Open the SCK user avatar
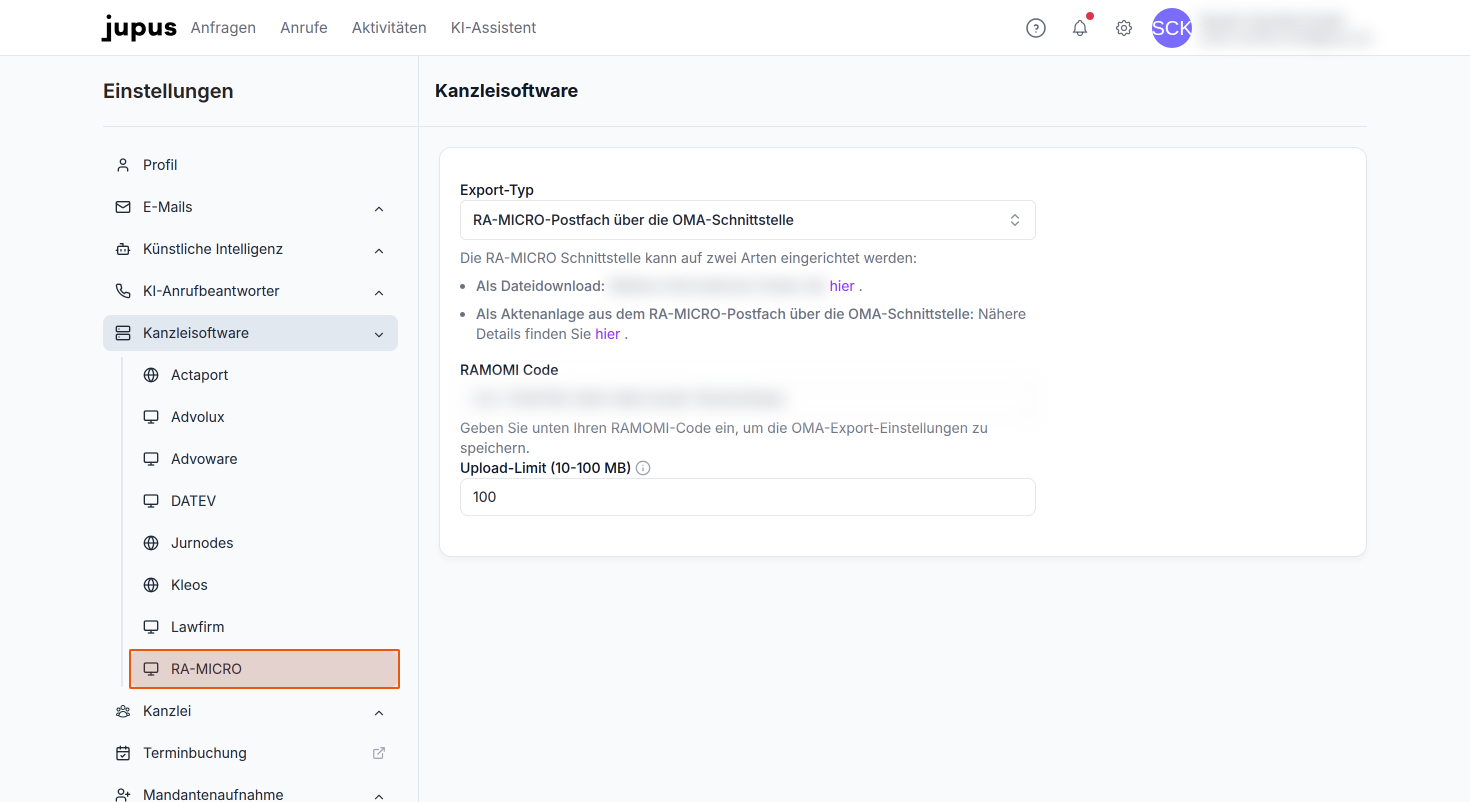Image resolution: width=1470 pixels, height=802 pixels. click(1172, 28)
